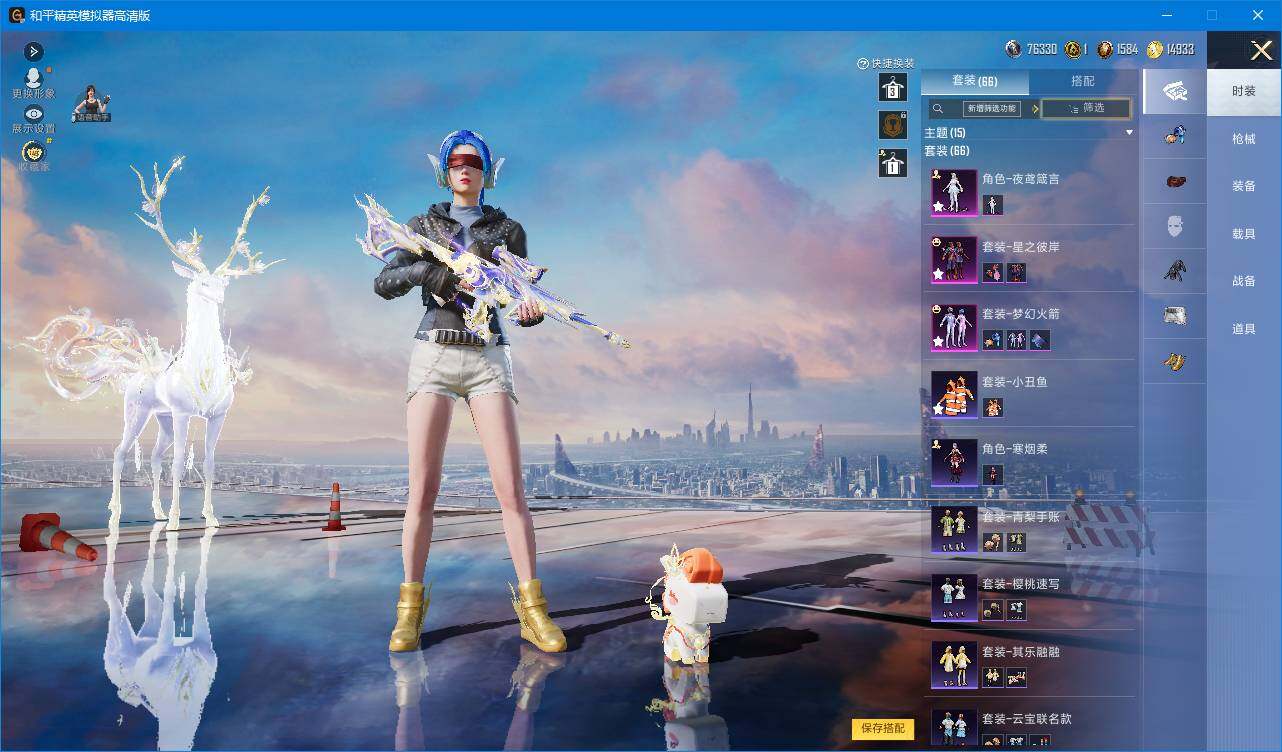The width and height of the screenshot is (1282, 752).
Task: Select the 套装-梦幻火箭 outfit thumbnail
Action: (x=954, y=327)
